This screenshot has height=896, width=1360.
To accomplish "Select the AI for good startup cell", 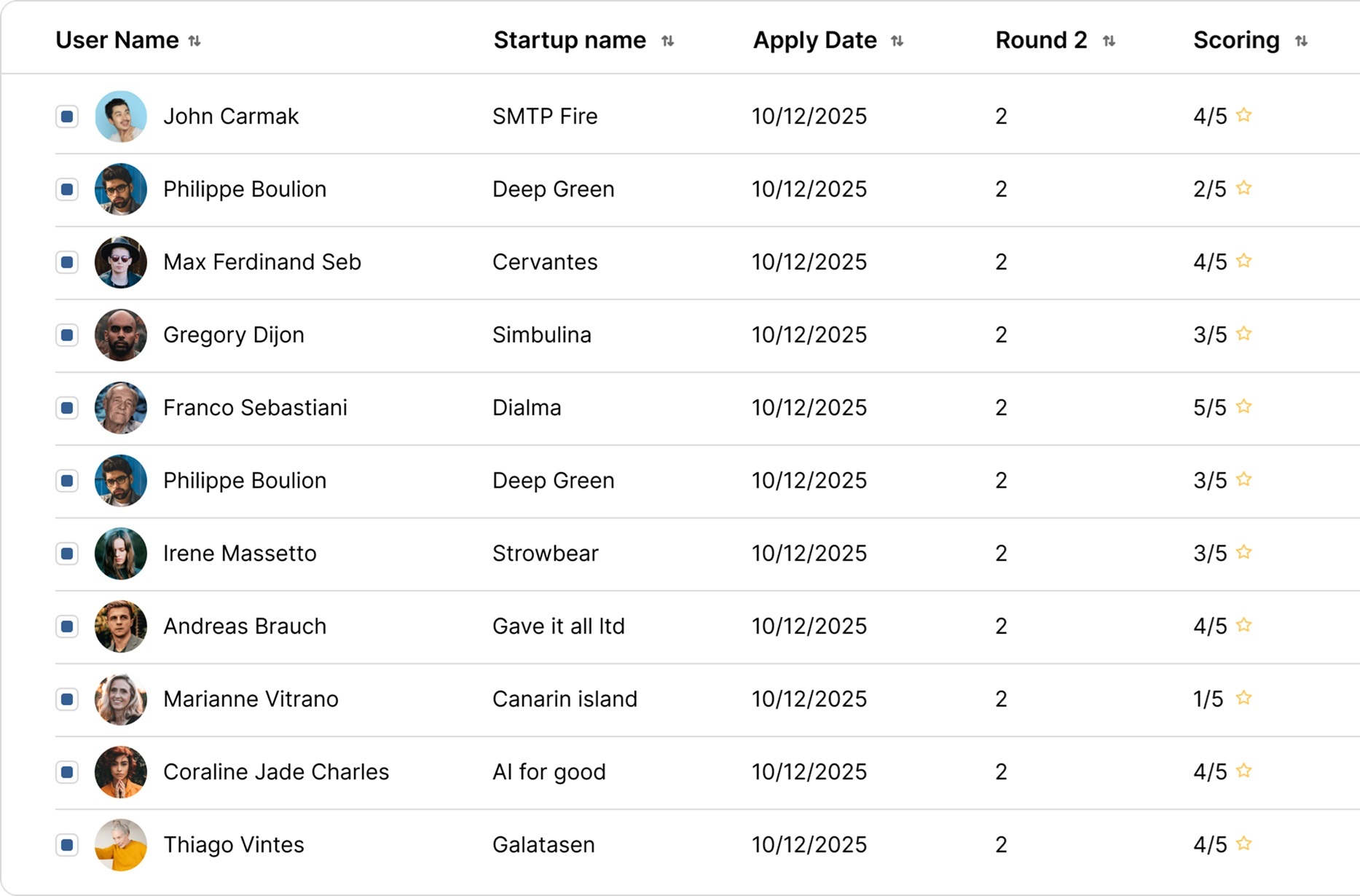I will point(549,772).
